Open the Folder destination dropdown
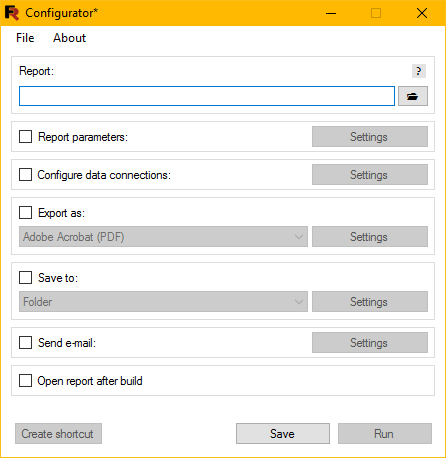Screen dimensions: 446x458 (x=163, y=302)
